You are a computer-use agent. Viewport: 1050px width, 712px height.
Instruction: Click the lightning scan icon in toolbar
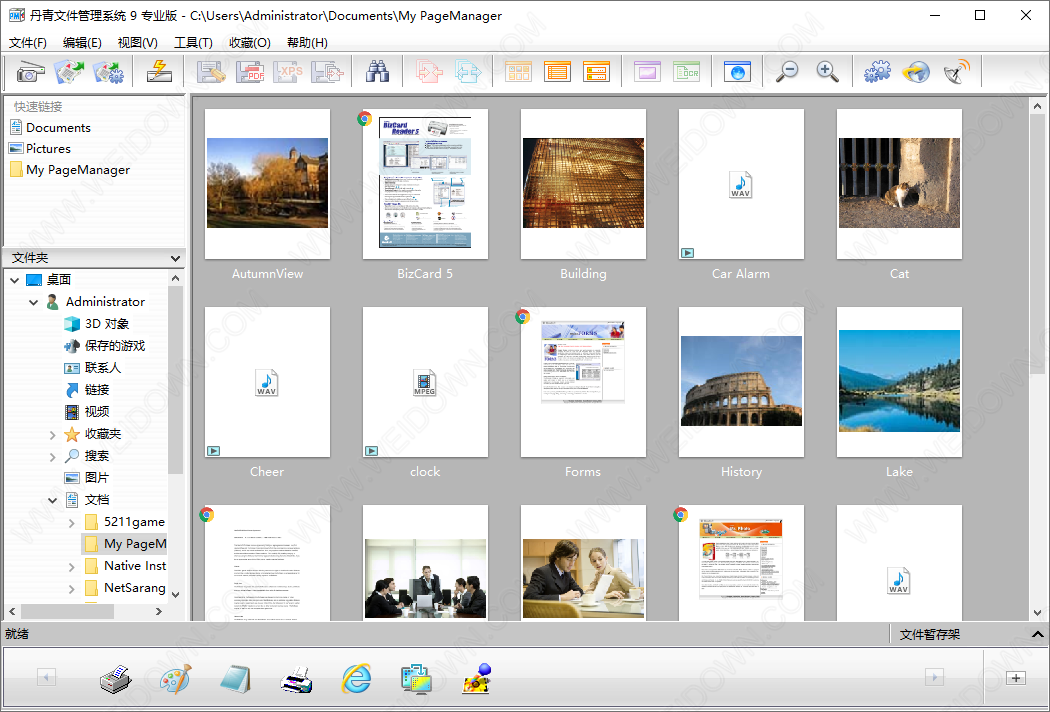[x=159, y=71]
